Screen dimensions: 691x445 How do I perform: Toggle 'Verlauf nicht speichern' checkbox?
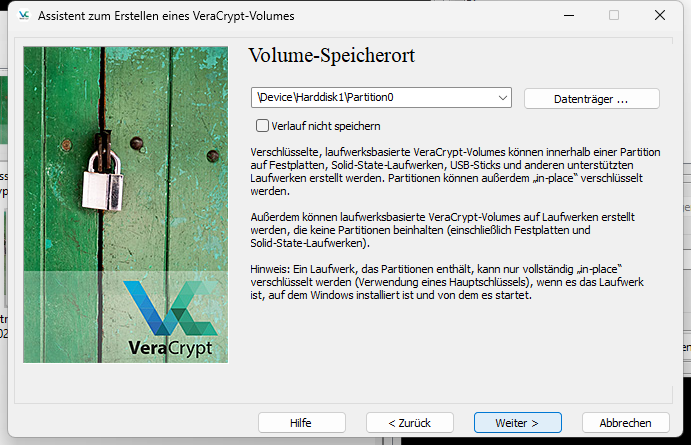(x=262, y=126)
